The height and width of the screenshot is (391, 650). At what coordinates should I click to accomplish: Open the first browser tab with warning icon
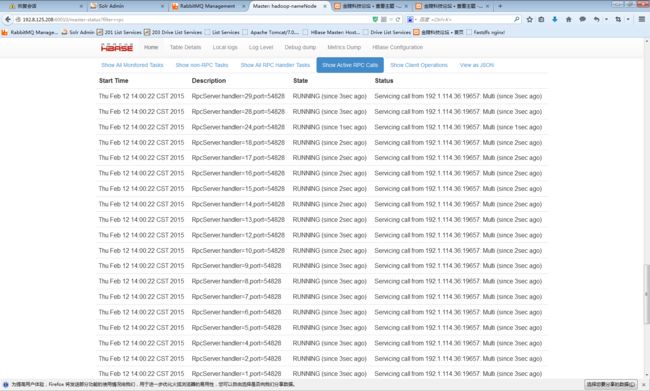click(x=45, y=6)
